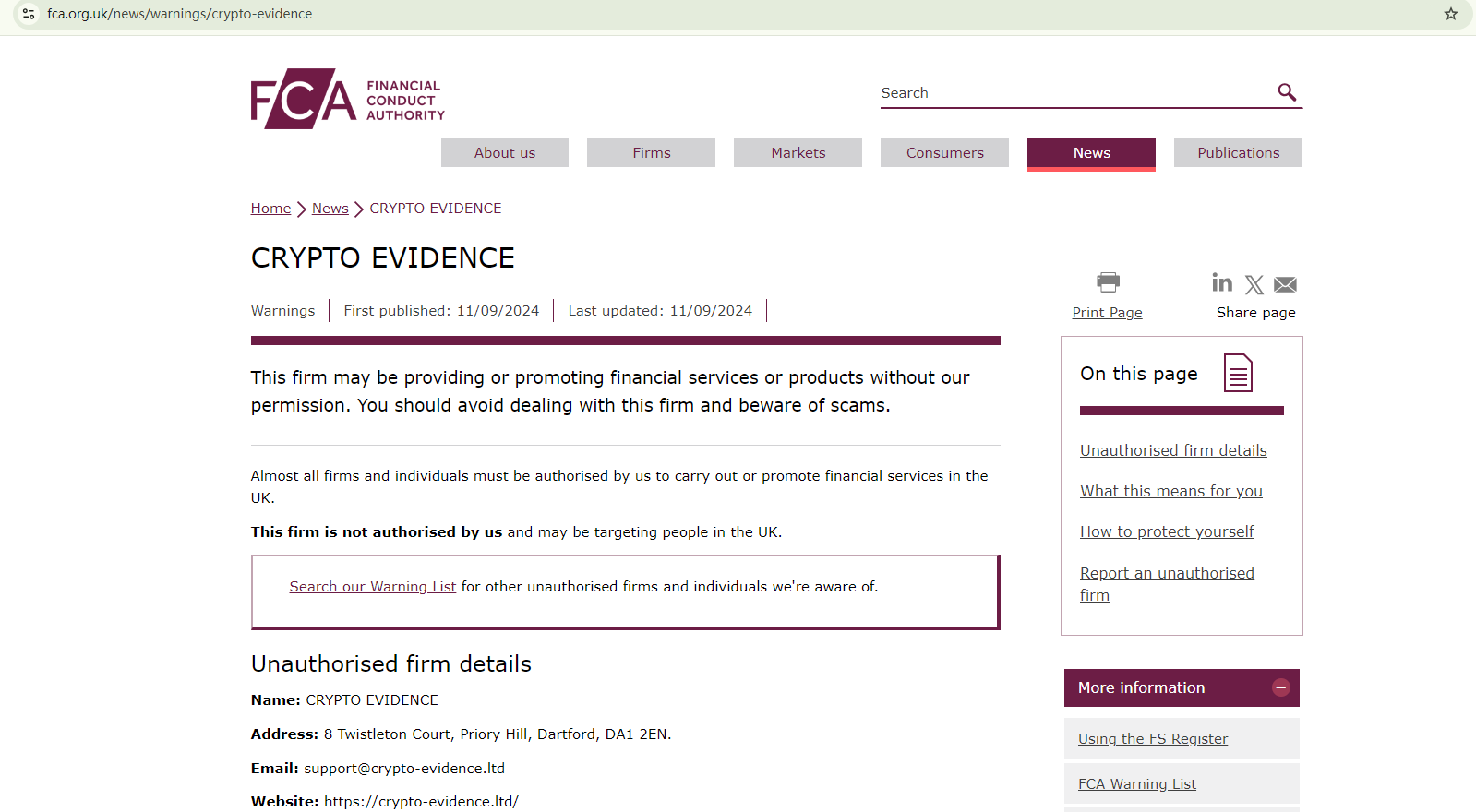Image resolution: width=1476 pixels, height=812 pixels.
Task: Click the browser address bar URL
Action: [180, 14]
